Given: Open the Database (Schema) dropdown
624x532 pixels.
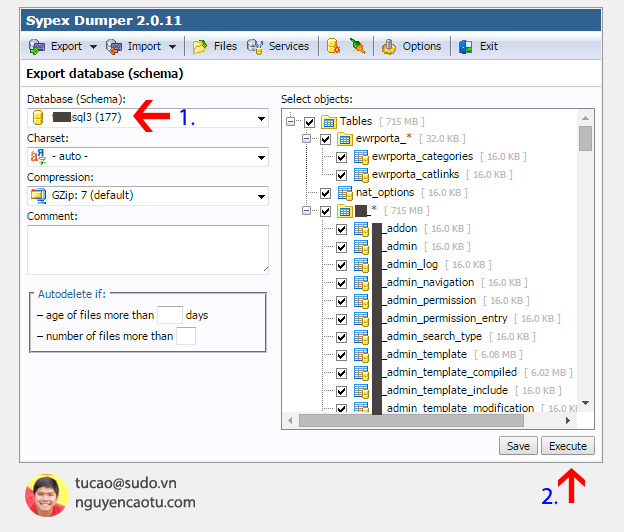Looking at the screenshot, I should [148, 118].
